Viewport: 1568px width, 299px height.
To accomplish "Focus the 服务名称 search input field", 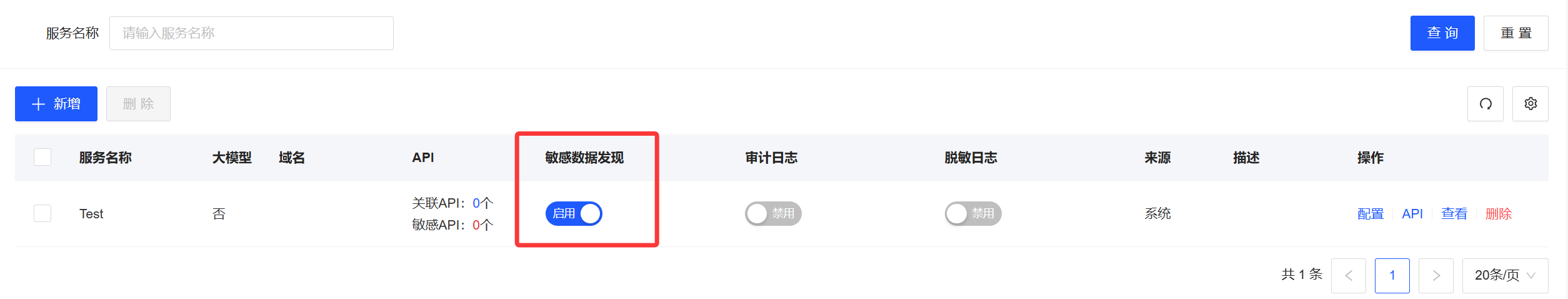I will 251,33.
